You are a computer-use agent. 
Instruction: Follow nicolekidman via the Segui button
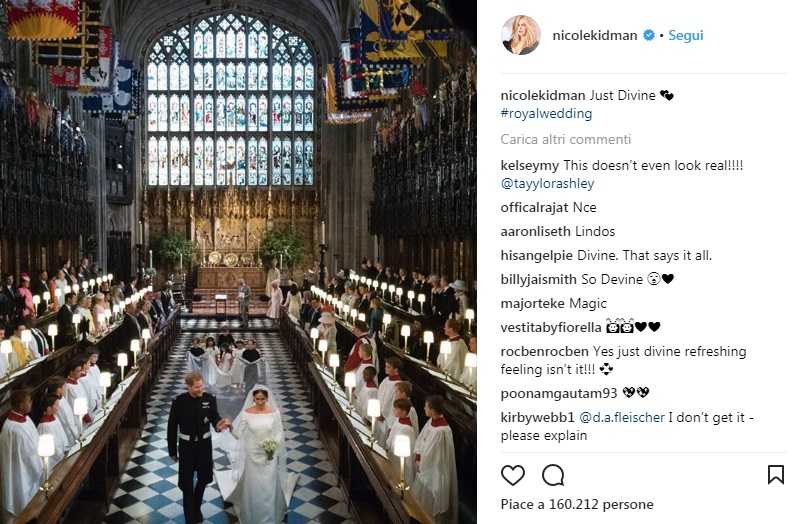(686, 35)
